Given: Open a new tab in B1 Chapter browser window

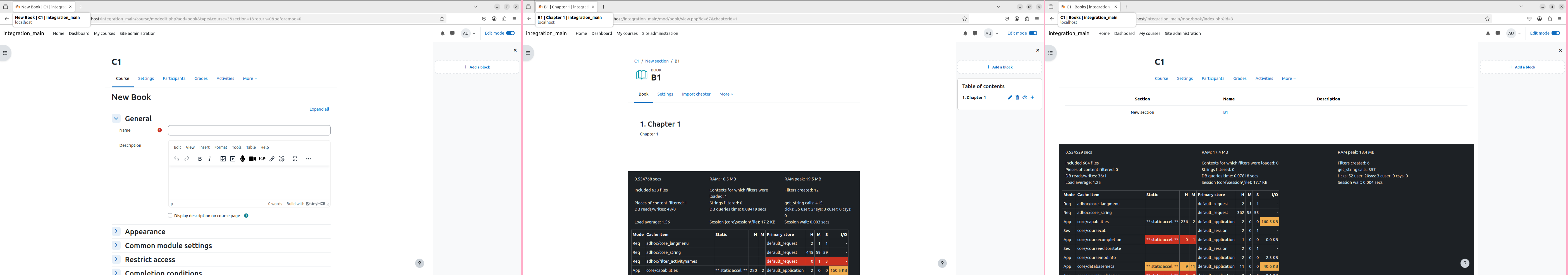Looking at the screenshot, I should (x=603, y=7).
